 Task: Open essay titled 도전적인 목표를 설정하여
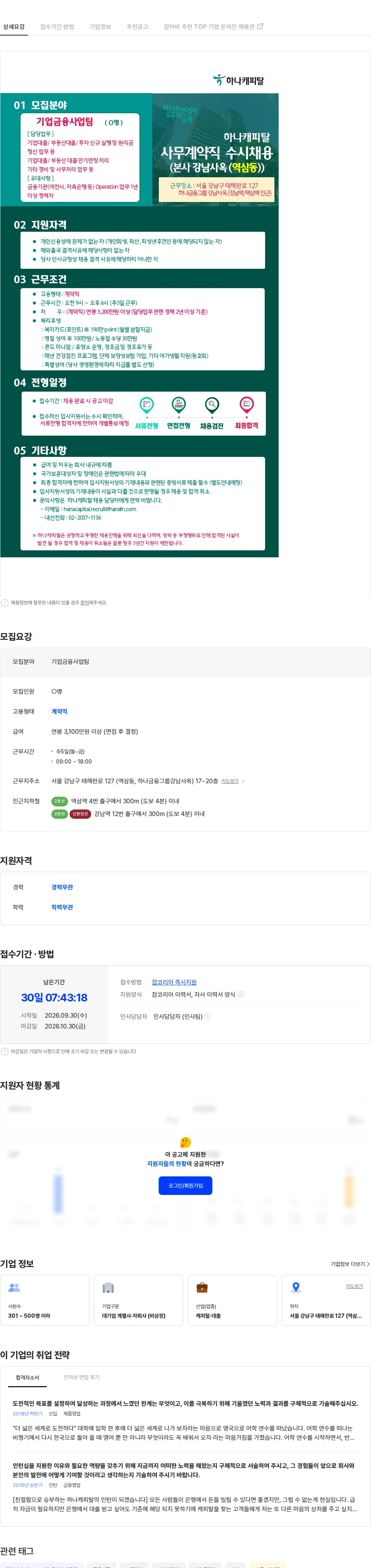(x=185, y=1403)
